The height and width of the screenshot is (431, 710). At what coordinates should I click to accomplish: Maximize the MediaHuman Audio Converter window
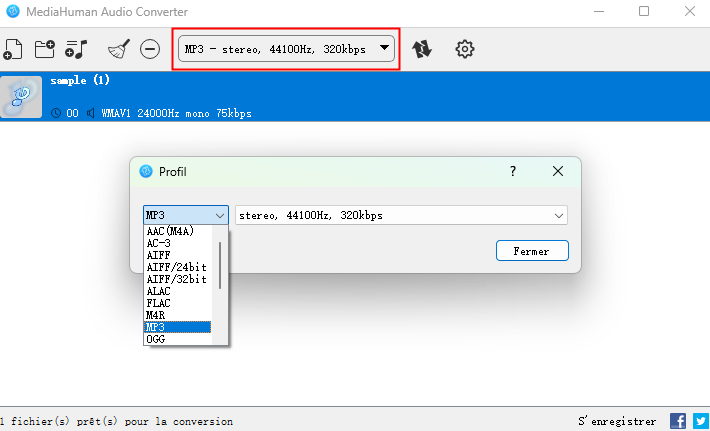[644, 11]
